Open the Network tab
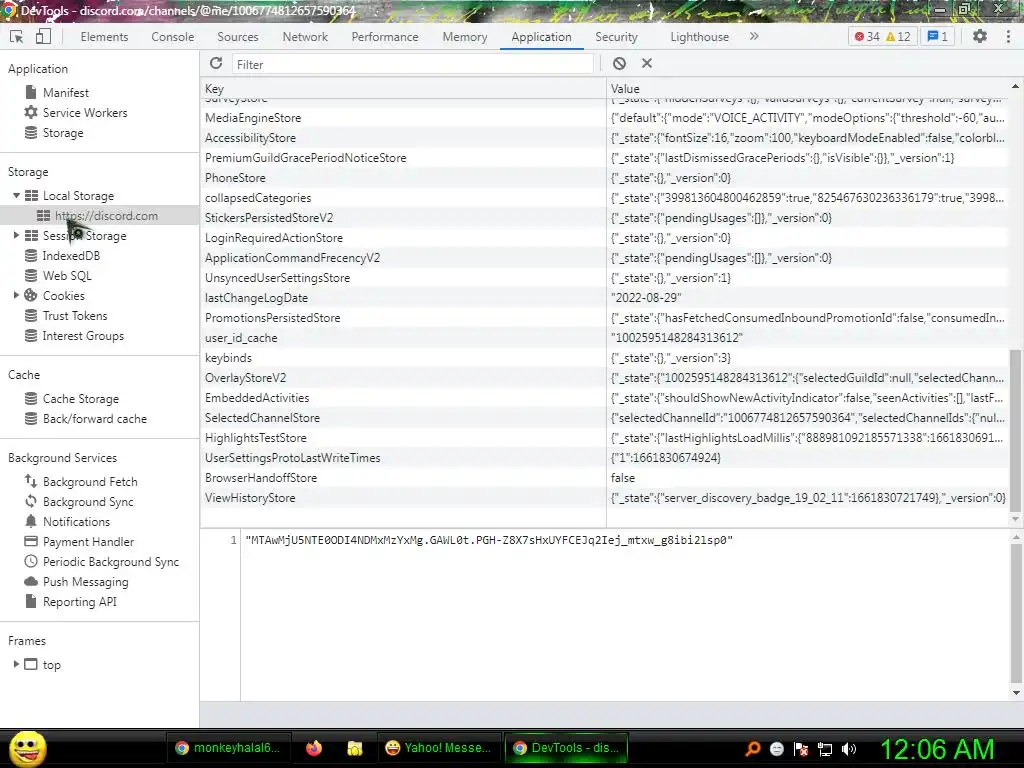 [305, 37]
